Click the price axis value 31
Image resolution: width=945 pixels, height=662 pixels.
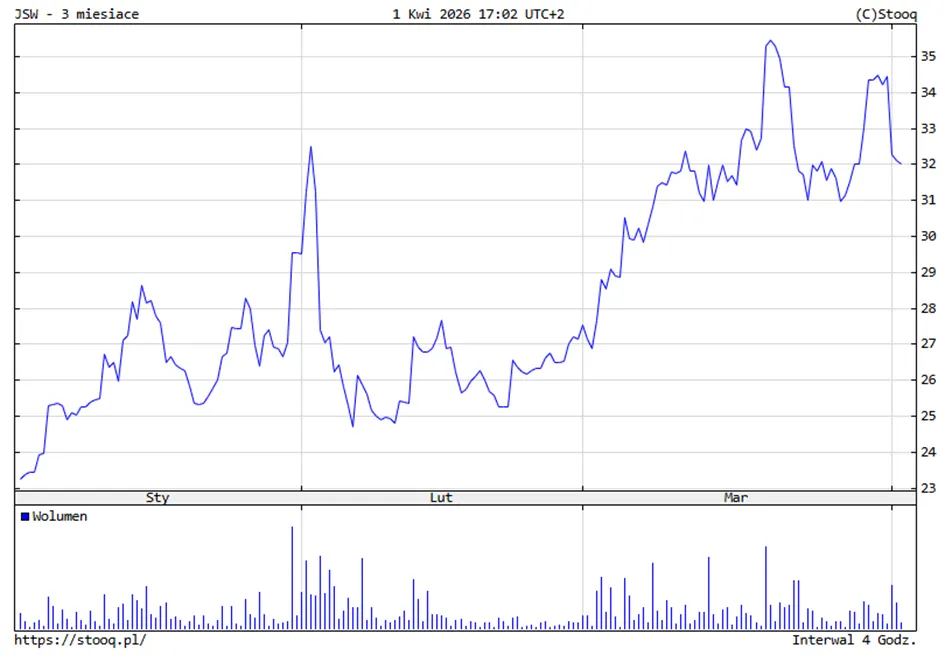[928, 200]
